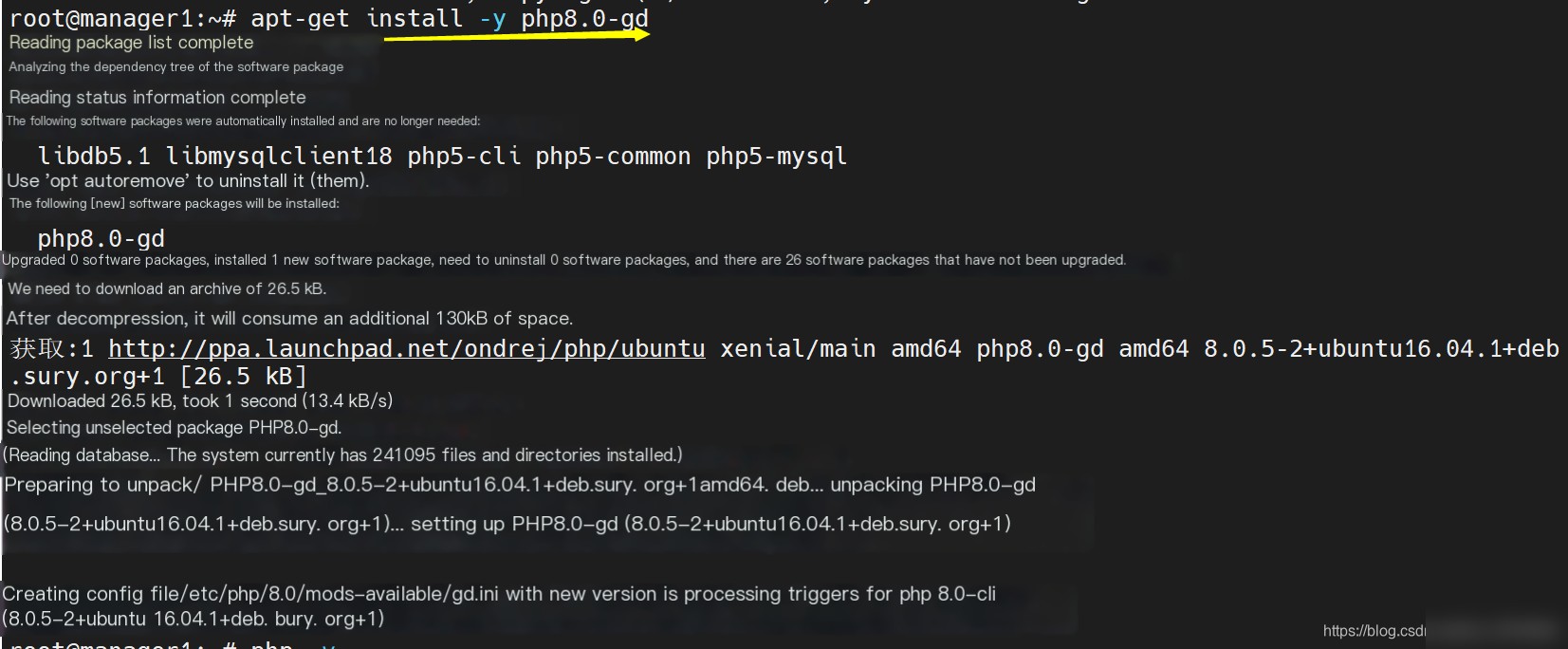Click the php8.0-gd new package line
The width and height of the screenshot is (1568, 649).
pos(101,238)
